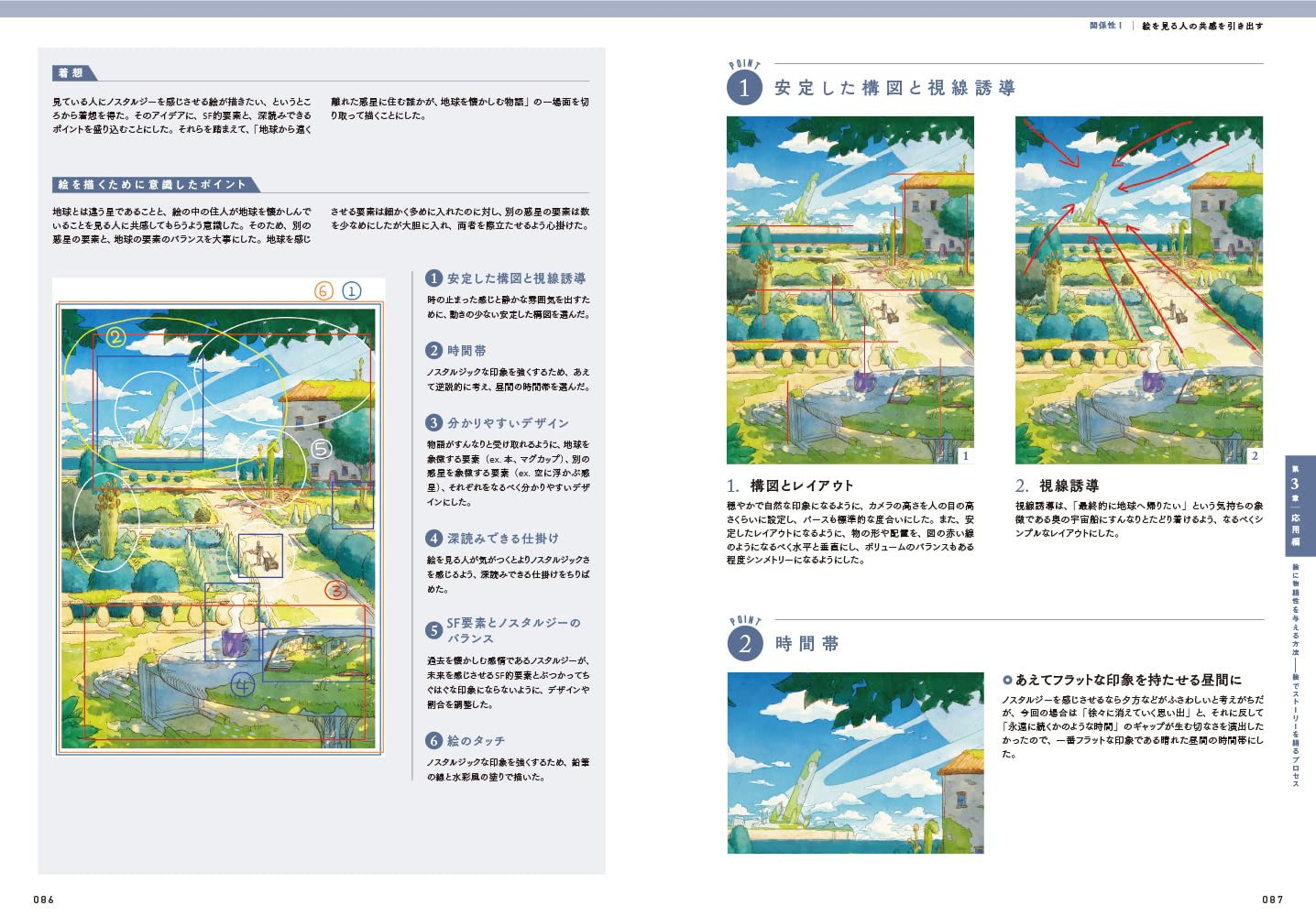Click the number 3 badge beside 分かりやすいデザイン
This screenshot has width=1316, height=916.
point(434,423)
